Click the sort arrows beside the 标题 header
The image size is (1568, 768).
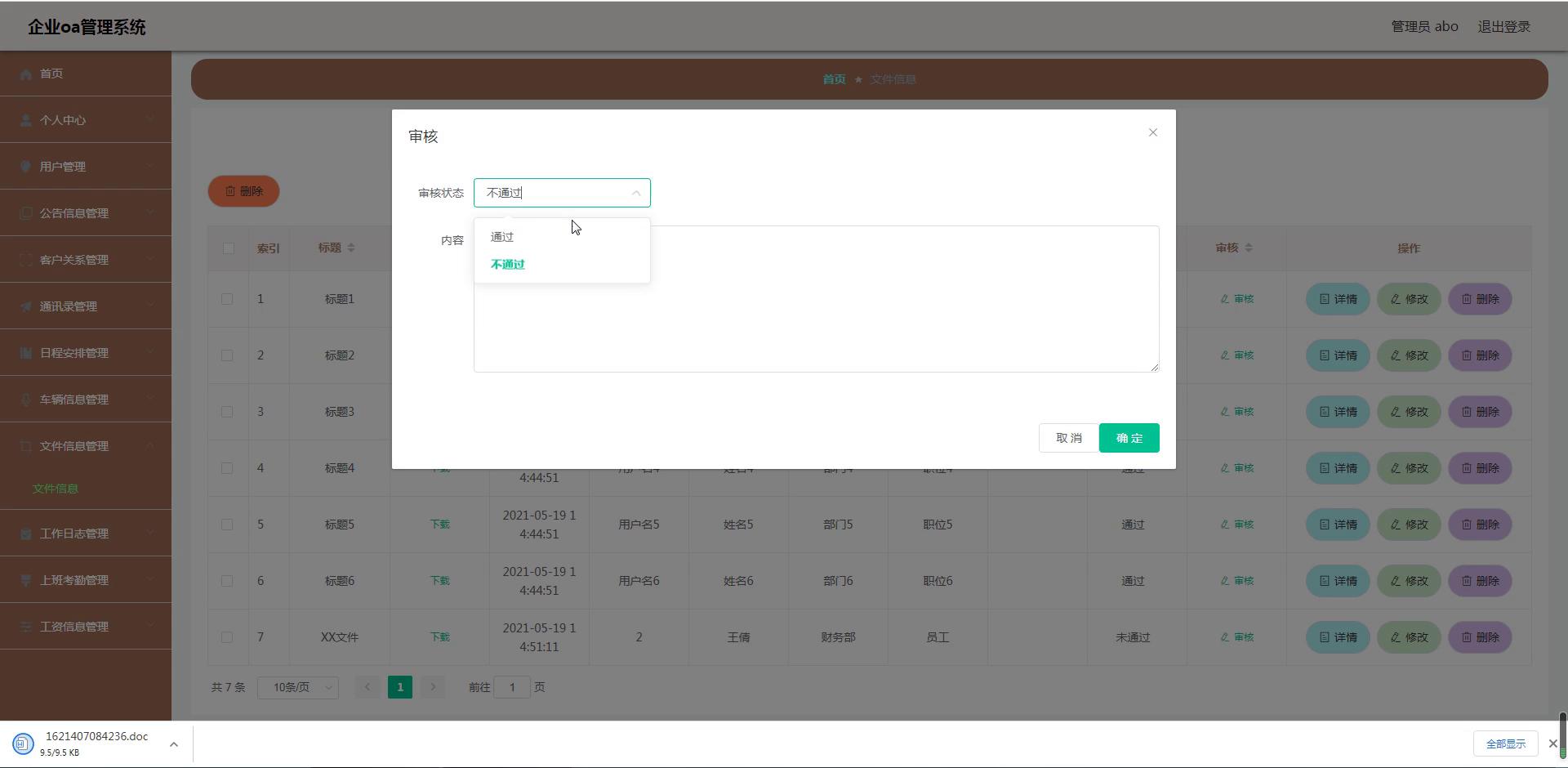pos(351,248)
